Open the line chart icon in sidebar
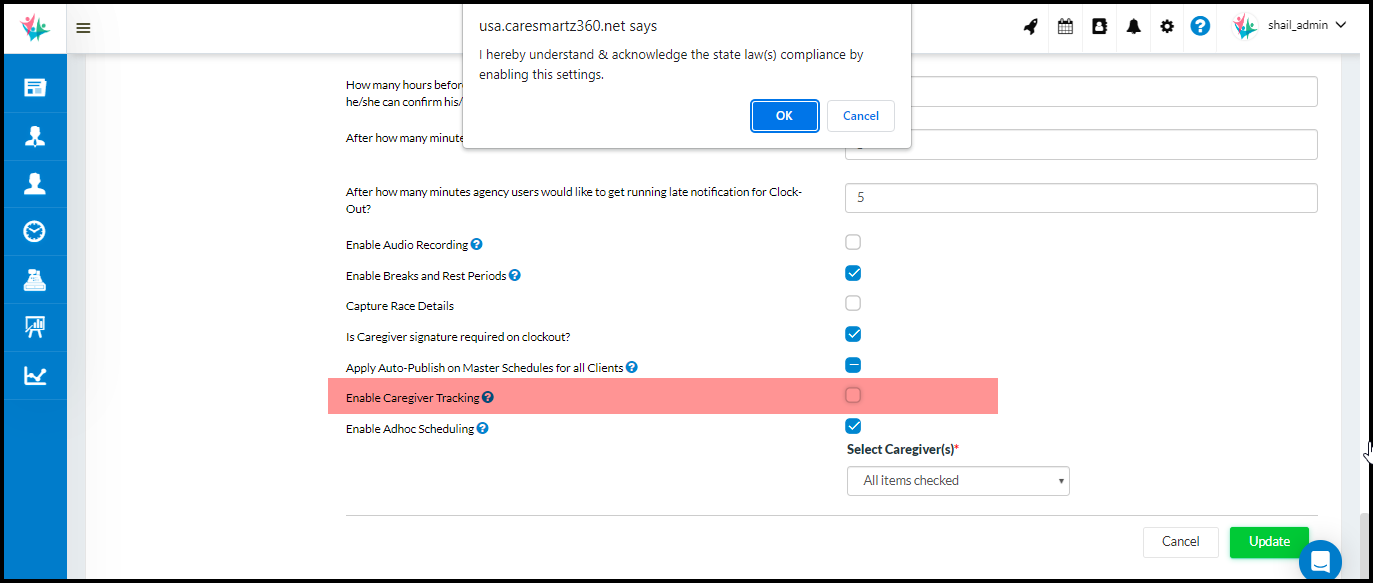1373x583 pixels. [x=35, y=376]
